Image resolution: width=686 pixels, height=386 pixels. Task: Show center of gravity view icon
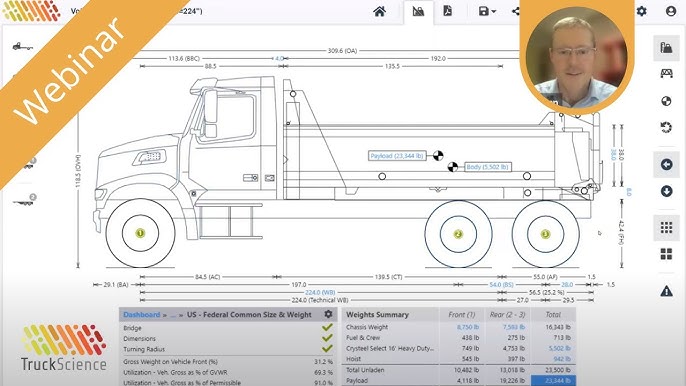pyautogui.click(x=666, y=101)
